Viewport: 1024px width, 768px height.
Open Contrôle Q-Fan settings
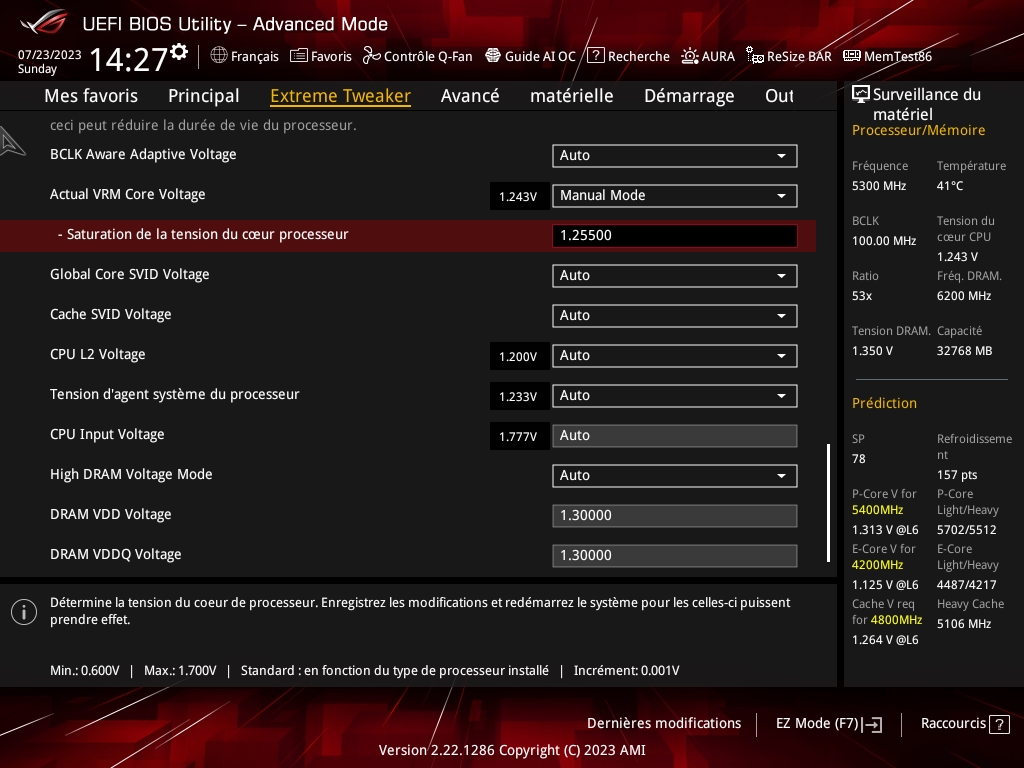[x=417, y=56]
